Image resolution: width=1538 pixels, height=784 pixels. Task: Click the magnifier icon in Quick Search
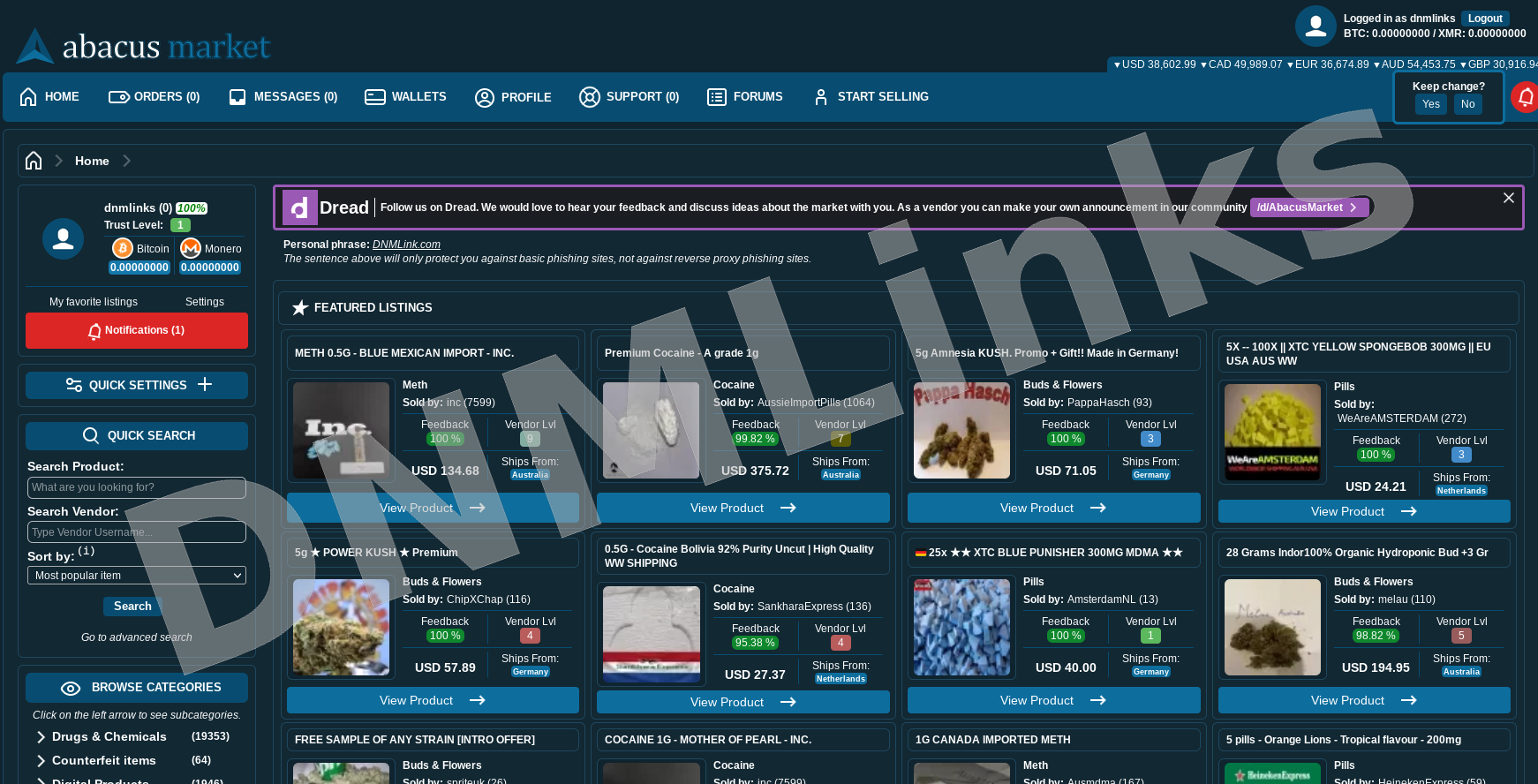click(x=91, y=435)
